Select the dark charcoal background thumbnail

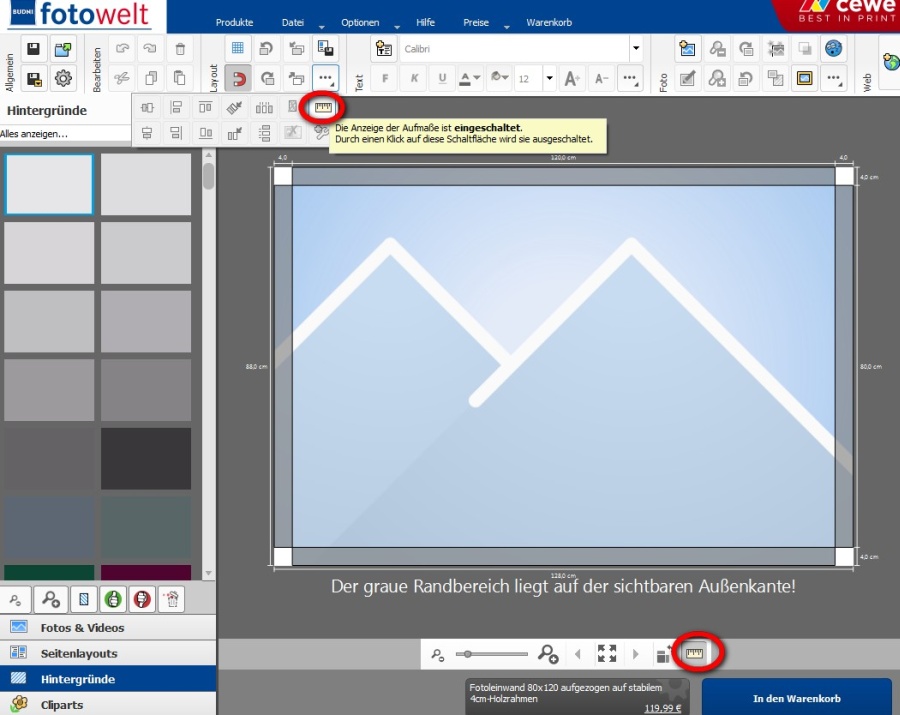(x=146, y=459)
